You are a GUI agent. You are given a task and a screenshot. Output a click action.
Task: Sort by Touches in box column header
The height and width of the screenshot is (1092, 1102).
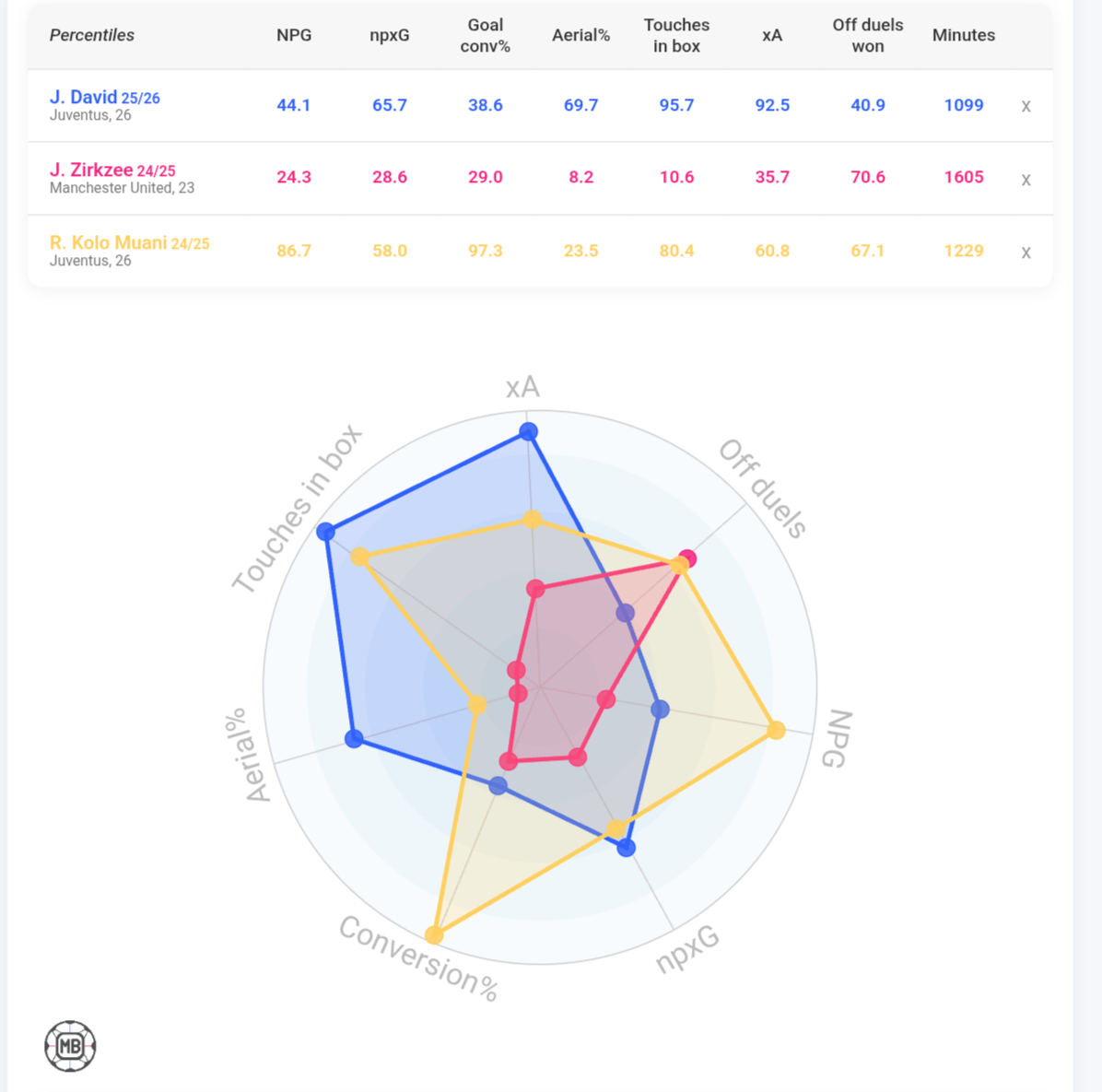pyautogui.click(x=676, y=35)
